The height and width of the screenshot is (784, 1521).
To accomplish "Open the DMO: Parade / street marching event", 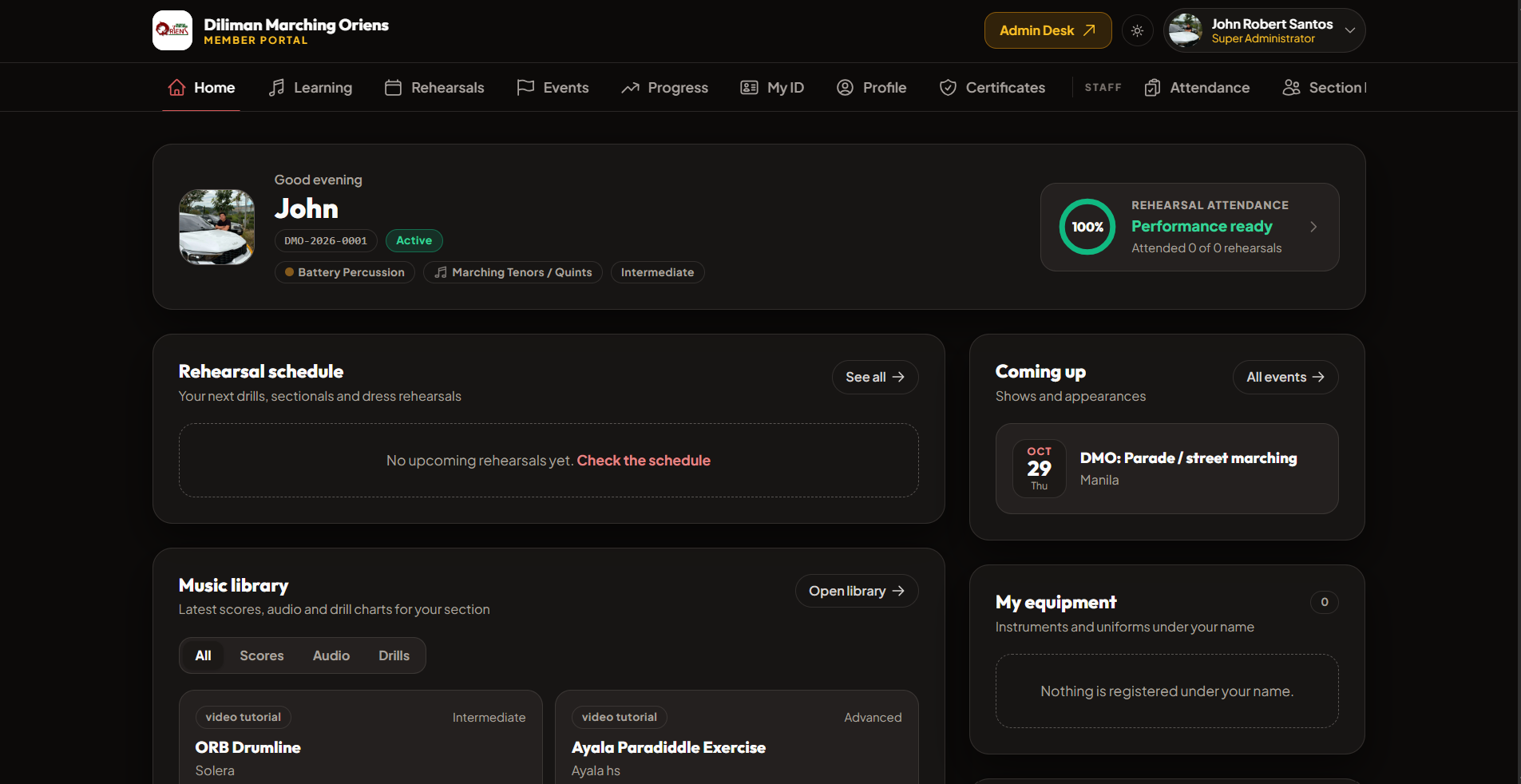I will [1166, 469].
